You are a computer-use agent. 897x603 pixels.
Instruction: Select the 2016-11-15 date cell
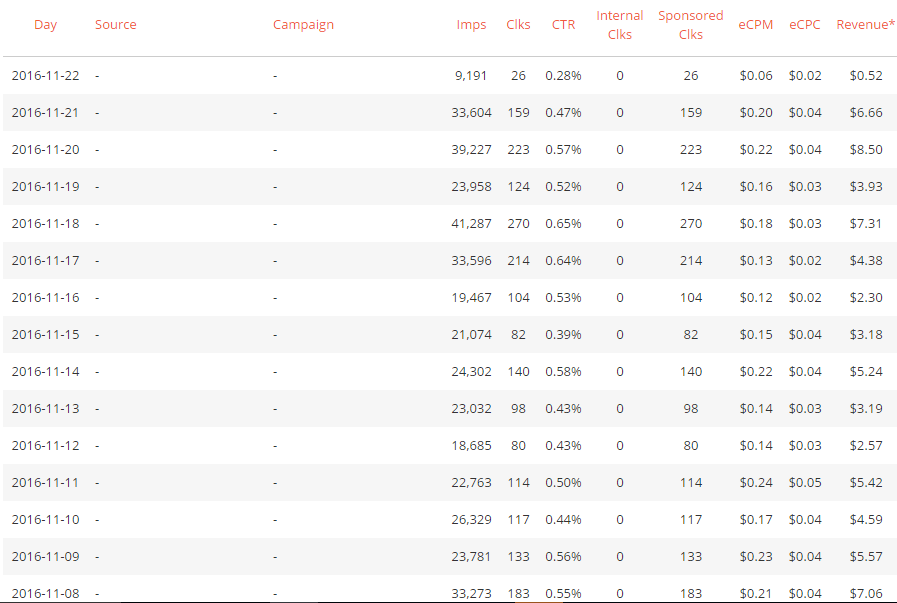click(45, 335)
